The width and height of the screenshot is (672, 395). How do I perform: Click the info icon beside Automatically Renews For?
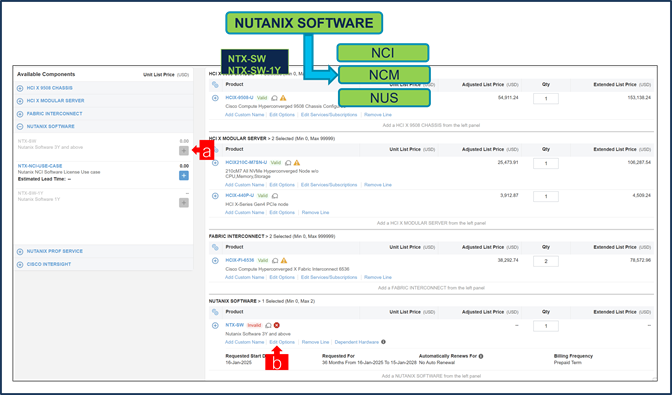[481, 356]
